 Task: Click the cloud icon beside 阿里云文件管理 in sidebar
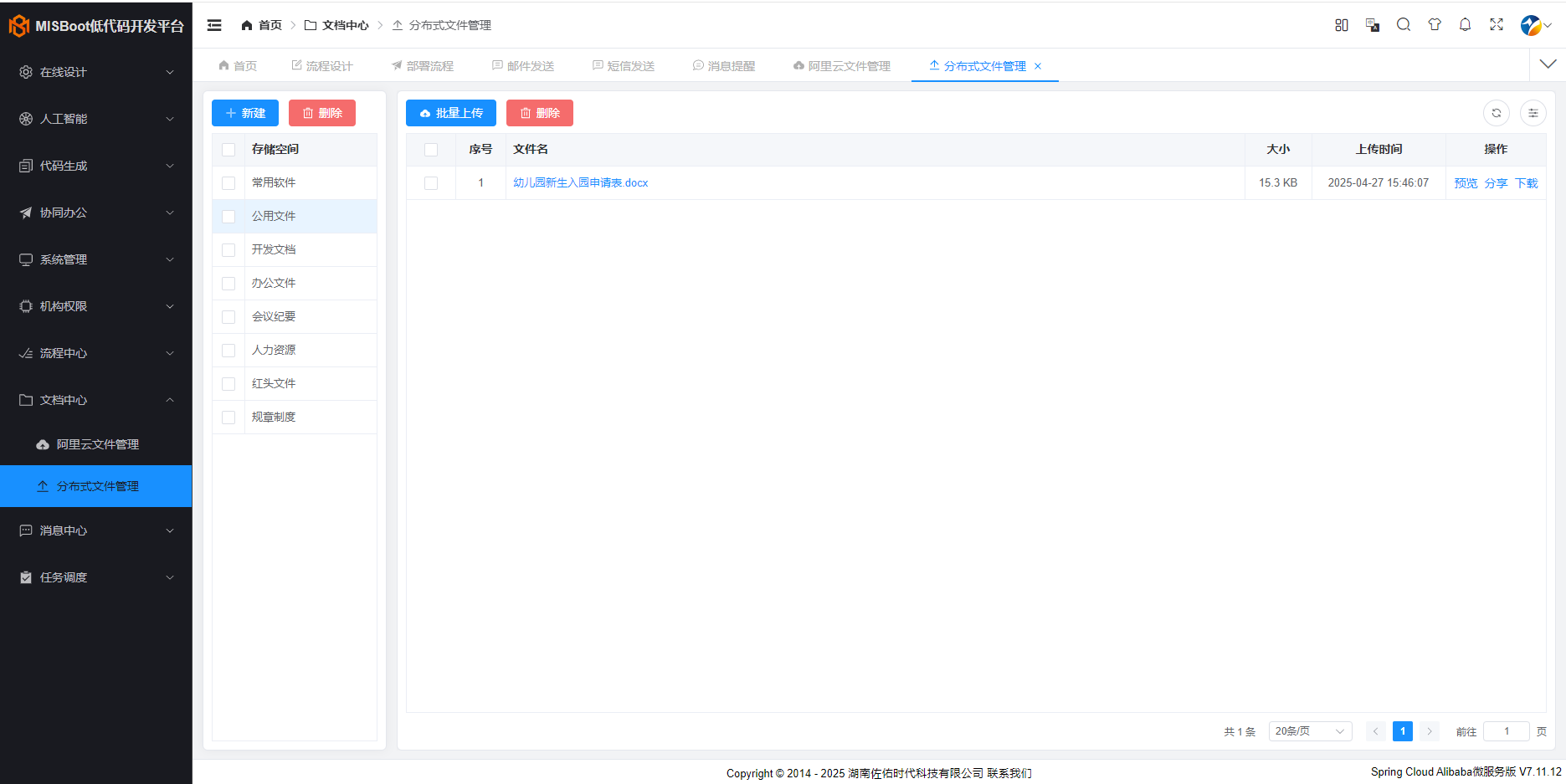[43, 444]
